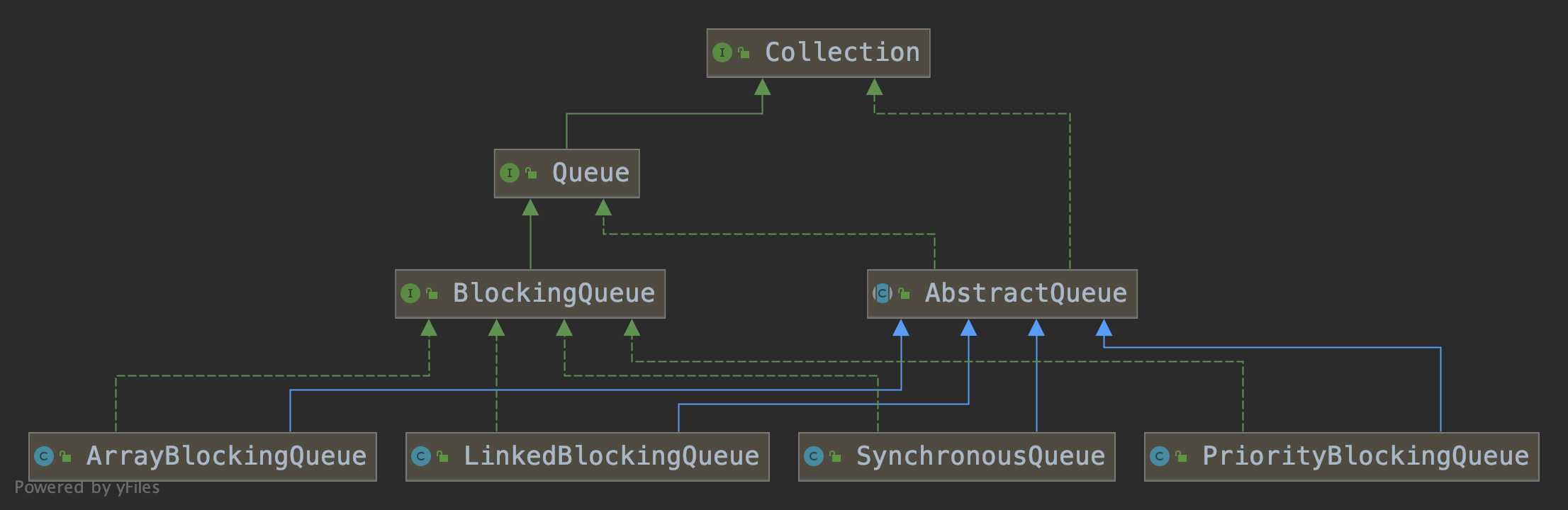
Task: Click the interface icon on BlockingQueue
Action: [x=410, y=293]
